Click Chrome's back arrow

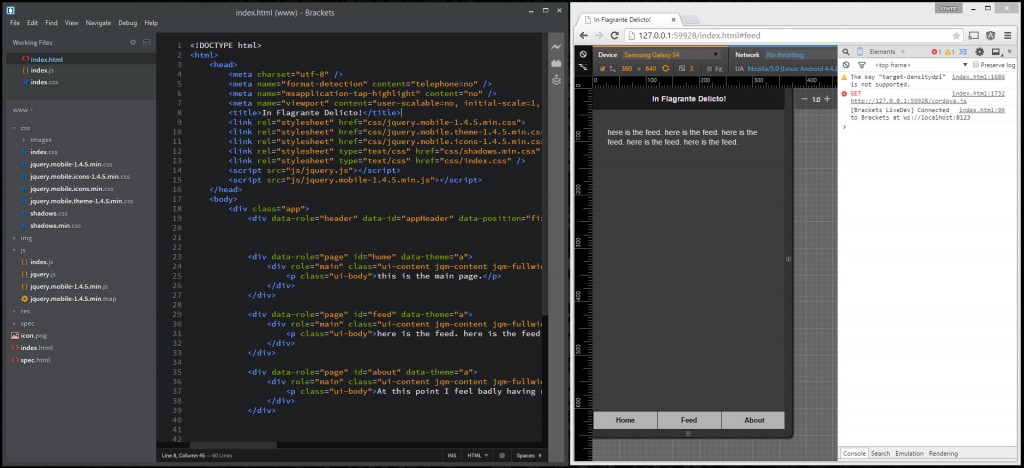click(584, 35)
